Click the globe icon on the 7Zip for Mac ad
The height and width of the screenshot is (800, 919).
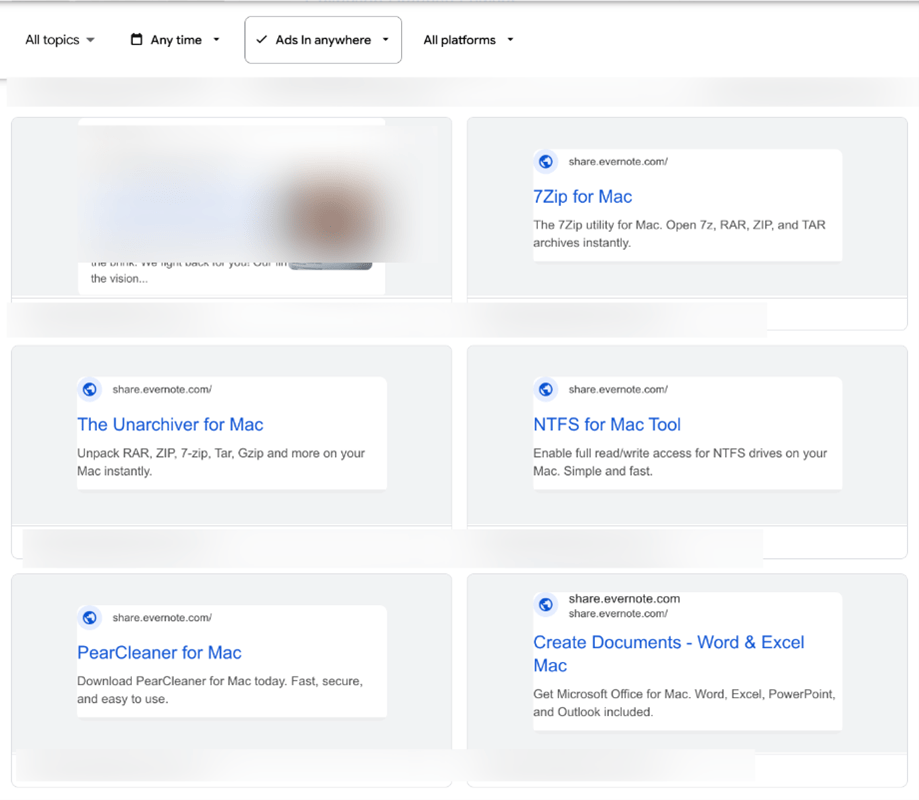coord(546,161)
